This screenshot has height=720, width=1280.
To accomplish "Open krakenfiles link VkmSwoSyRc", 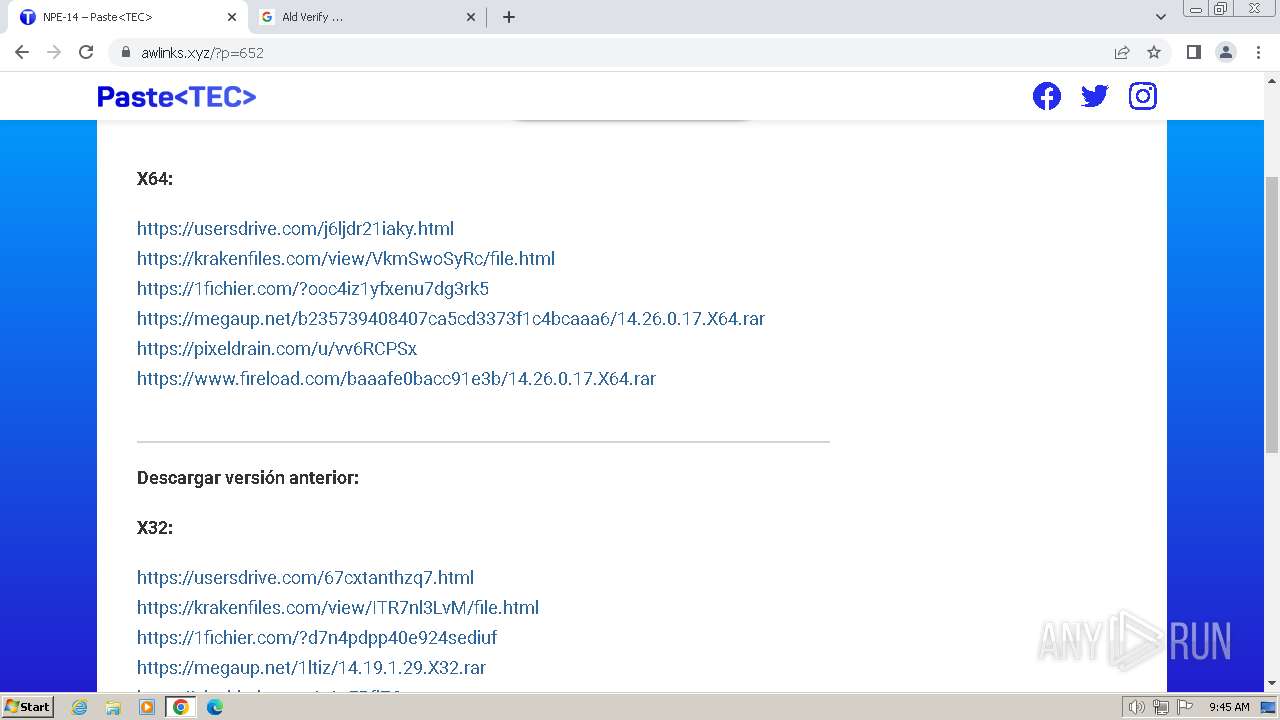I will [x=346, y=258].
